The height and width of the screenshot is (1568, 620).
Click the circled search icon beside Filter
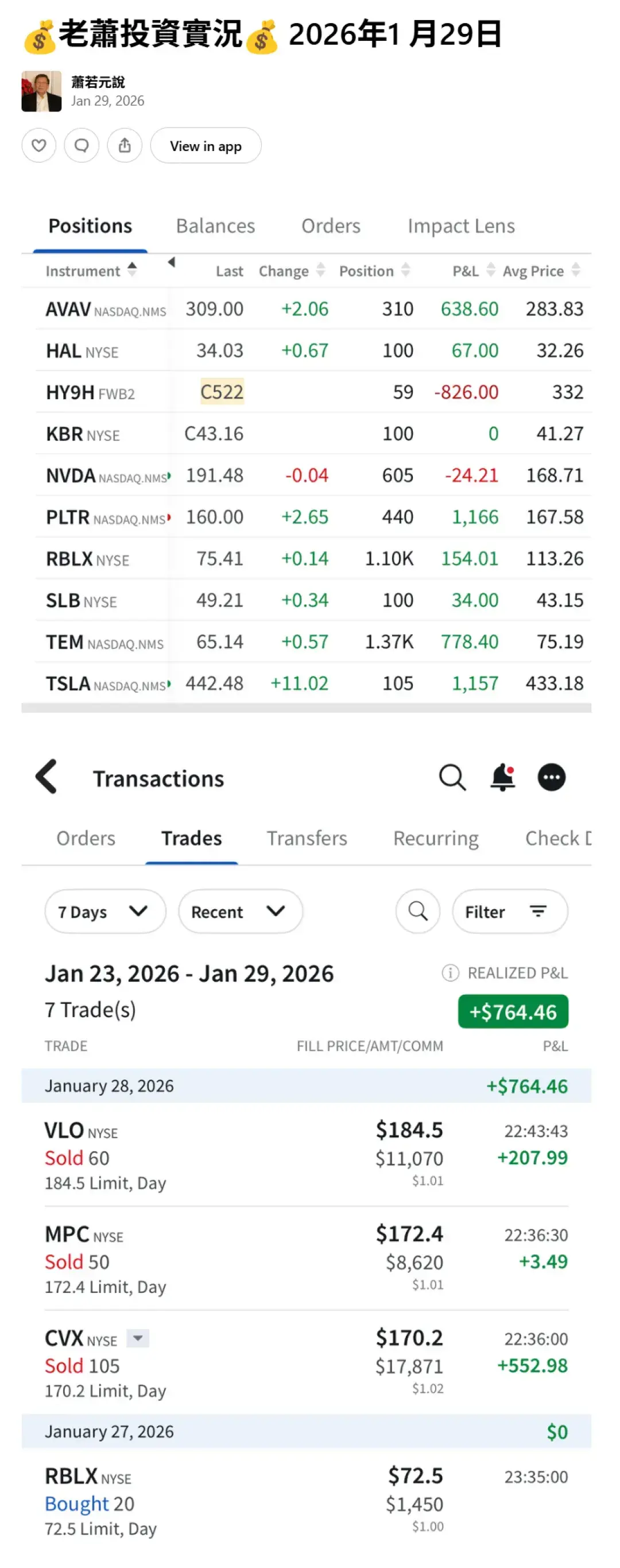[x=417, y=911]
